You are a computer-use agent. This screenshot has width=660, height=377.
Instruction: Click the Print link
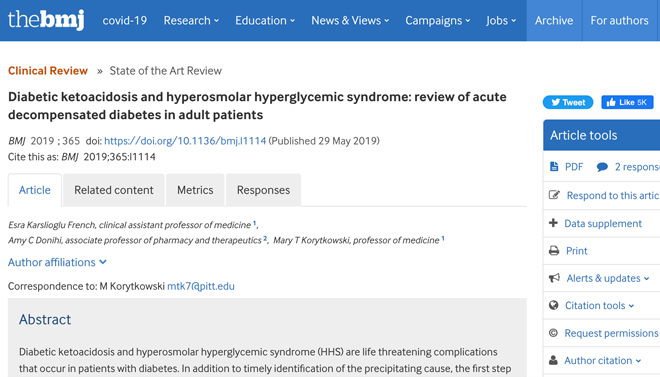[x=576, y=251]
